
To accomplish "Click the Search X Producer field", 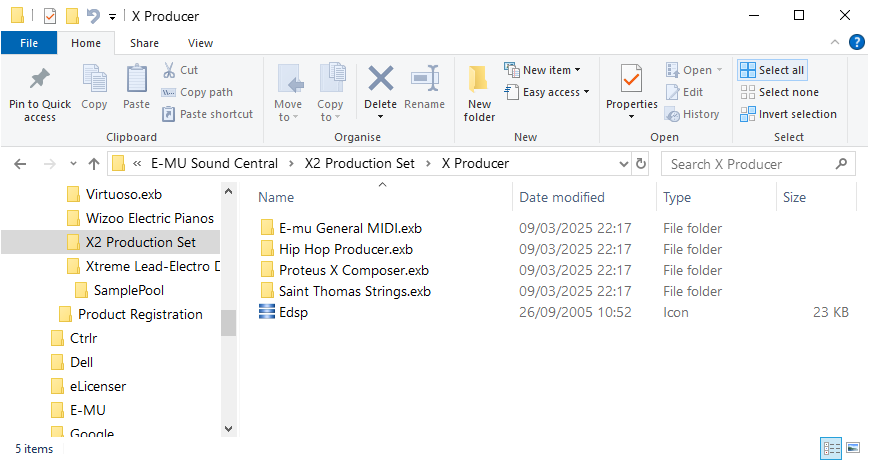I will coord(758,164).
